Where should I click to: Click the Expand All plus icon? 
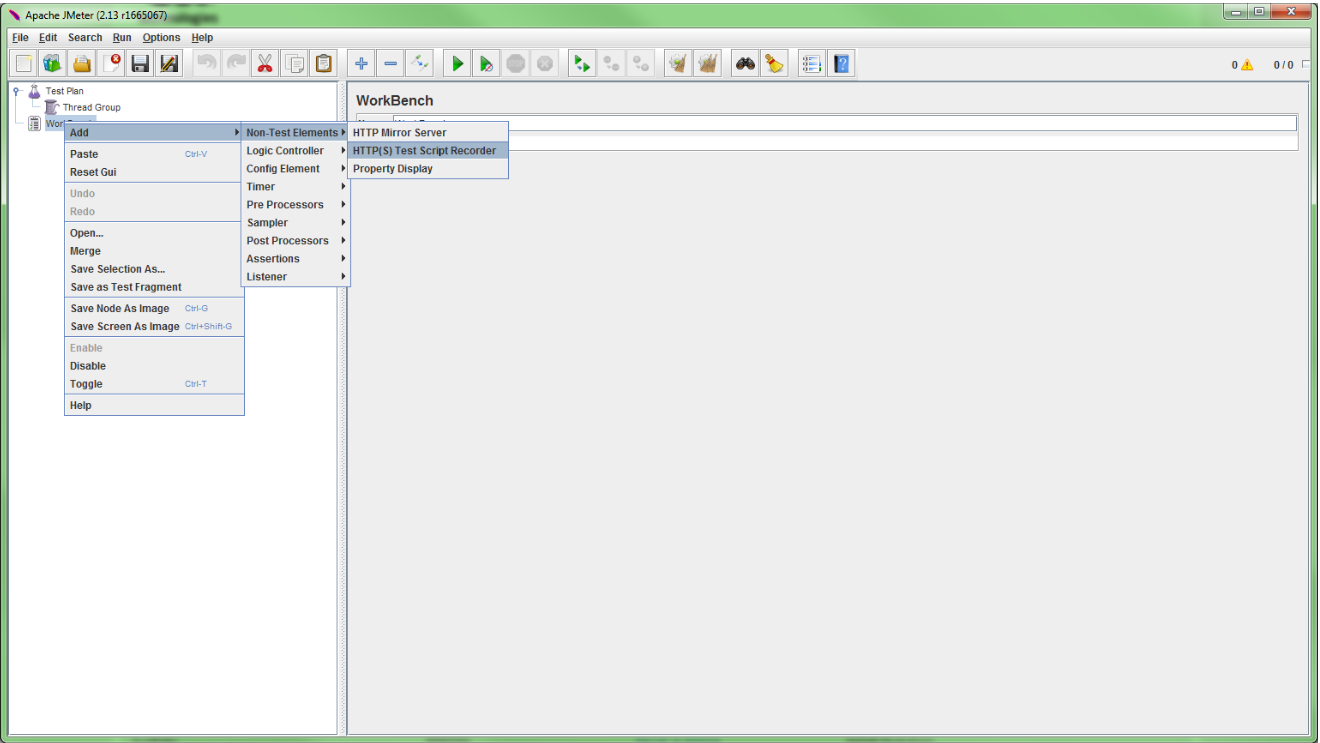[x=362, y=64]
